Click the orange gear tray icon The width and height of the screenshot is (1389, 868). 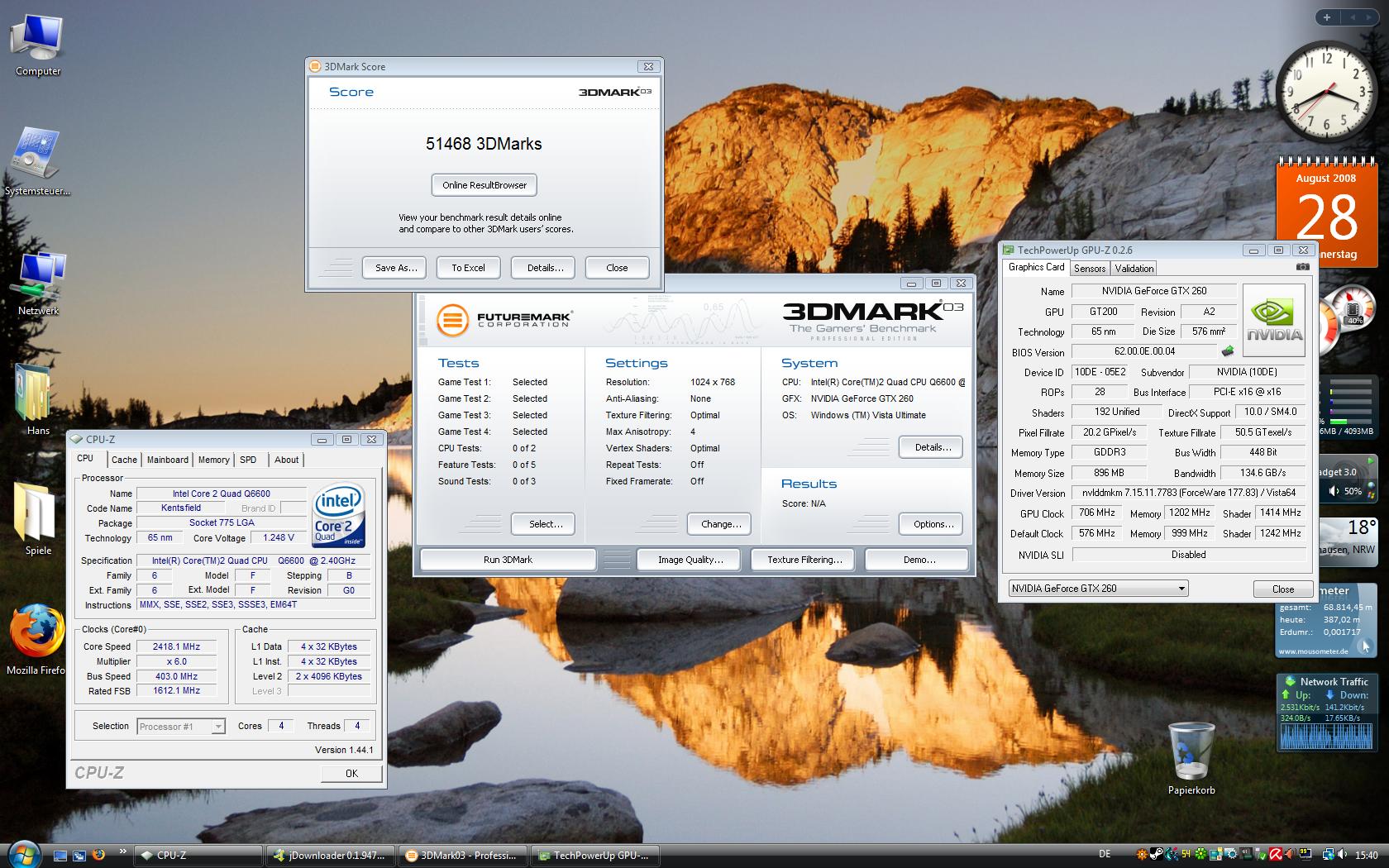(x=1143, y=856)
